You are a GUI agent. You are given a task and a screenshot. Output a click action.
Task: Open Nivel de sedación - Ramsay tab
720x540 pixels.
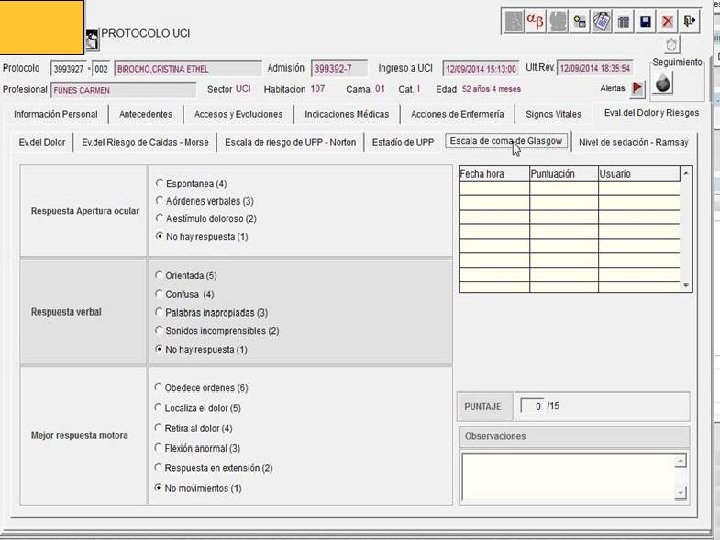pos(633,142)
